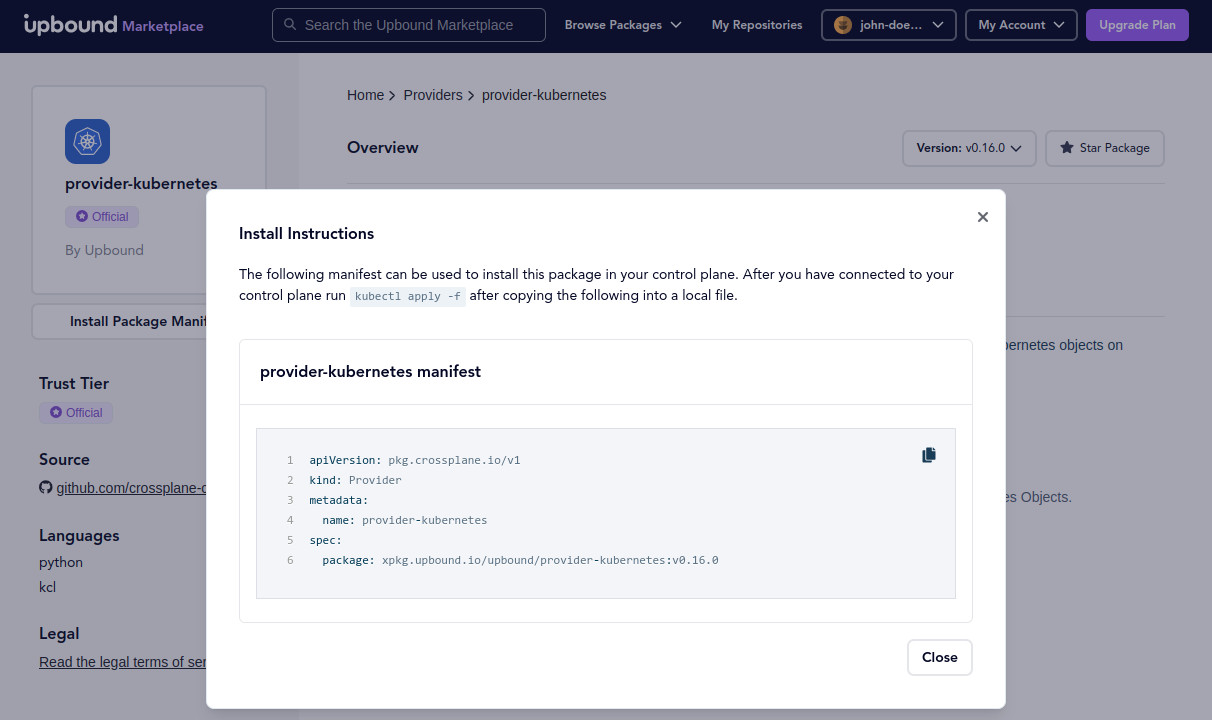Open the Version v0.16.0 selector

pos(968,148)
